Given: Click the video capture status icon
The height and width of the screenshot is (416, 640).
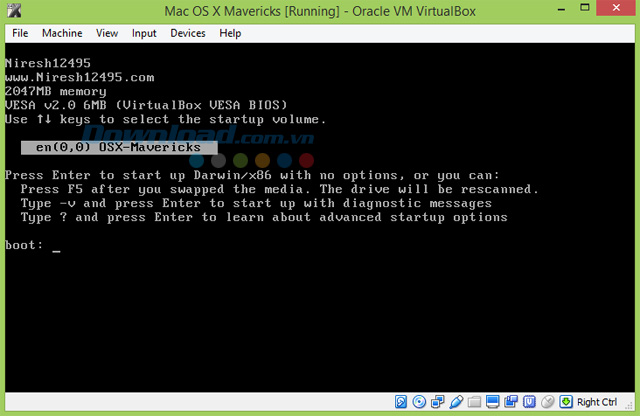Looking at the screenshot, I should coord(511,402).
